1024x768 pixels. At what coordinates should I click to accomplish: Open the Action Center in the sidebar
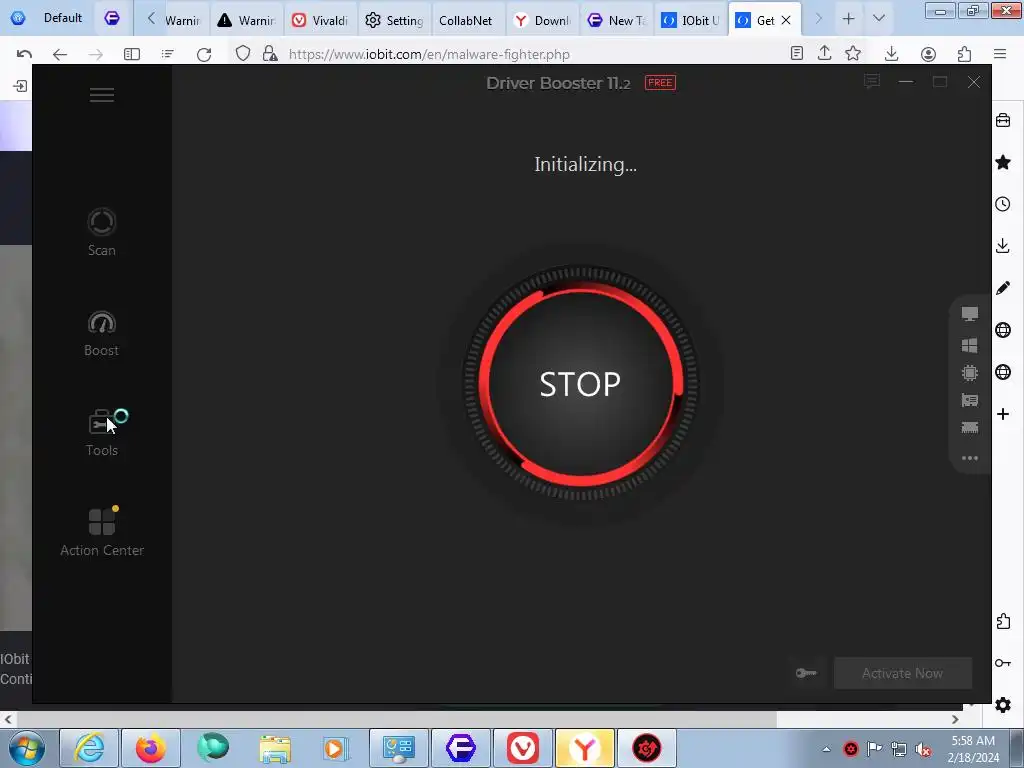[x=102, y=532]
